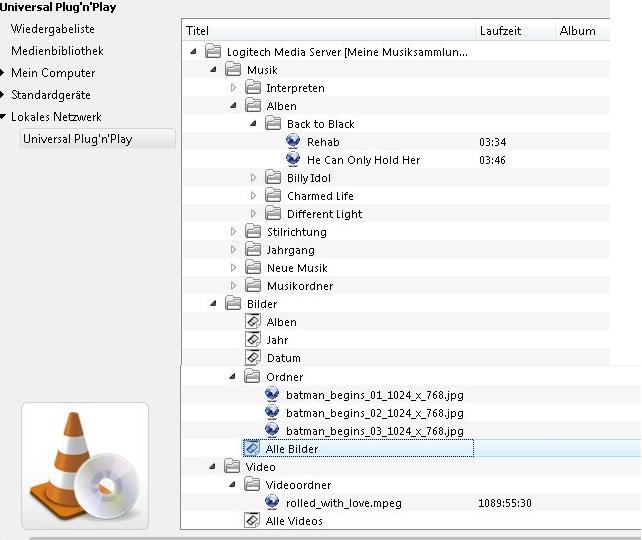The image size is (642, 540).
Task: Open Wiedergabeliste in the sidebar
Action: [x=53, y=29]
